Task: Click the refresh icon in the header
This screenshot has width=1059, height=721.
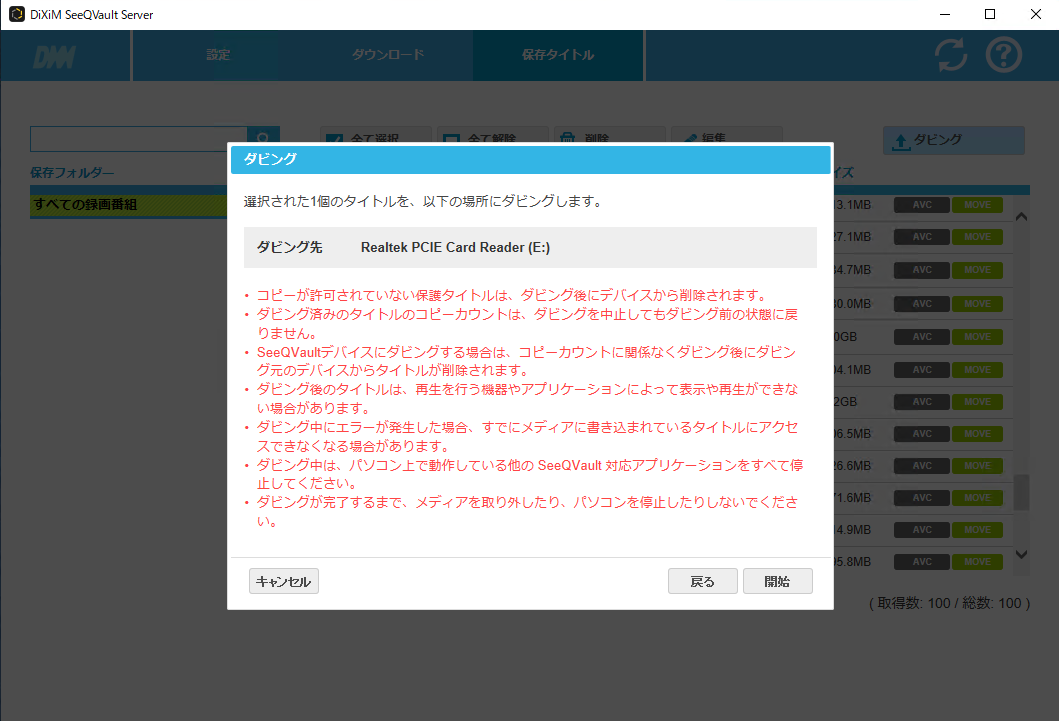Action: [x=951, y=56]
